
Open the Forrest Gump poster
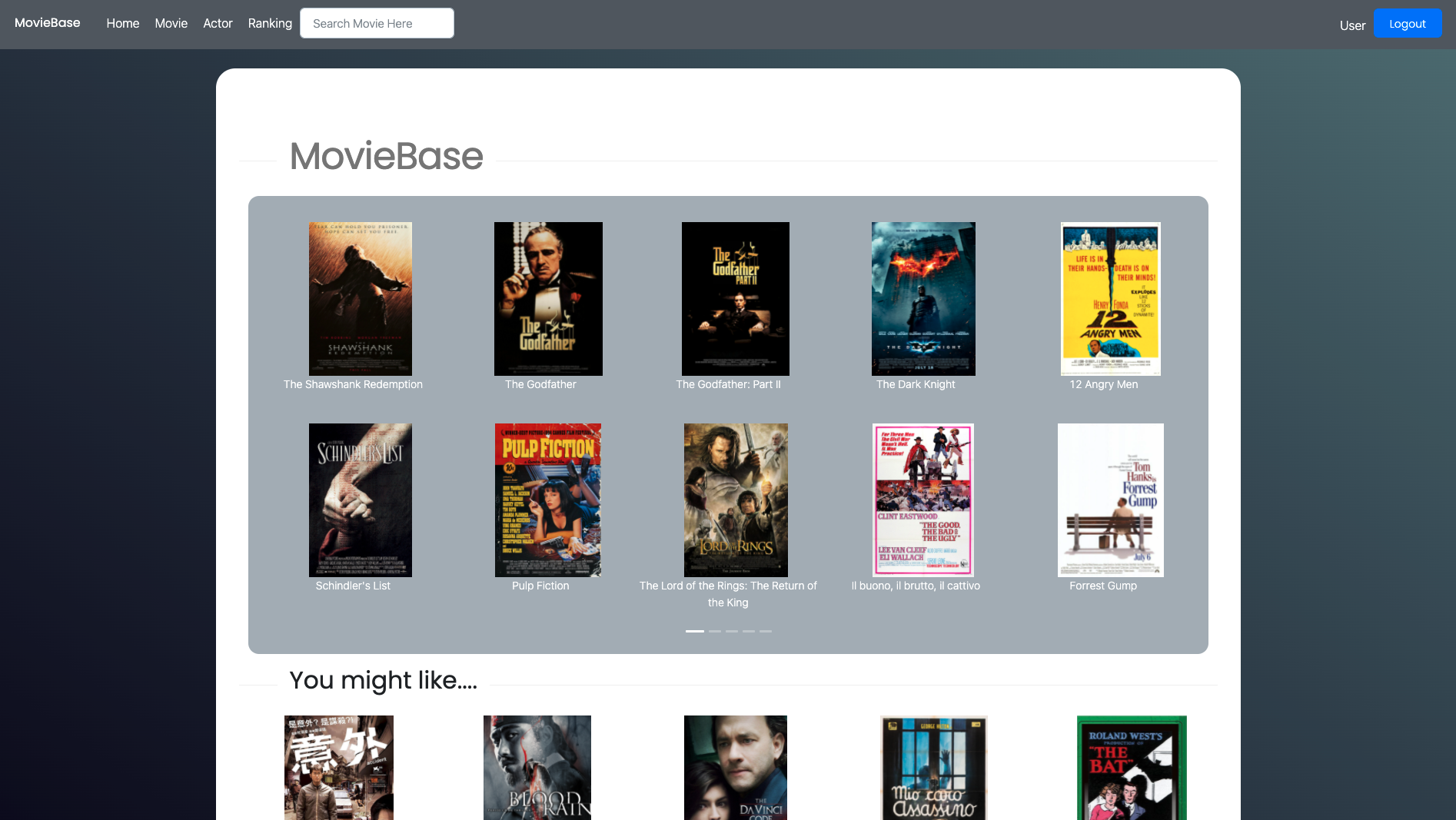pos(1111,500)
